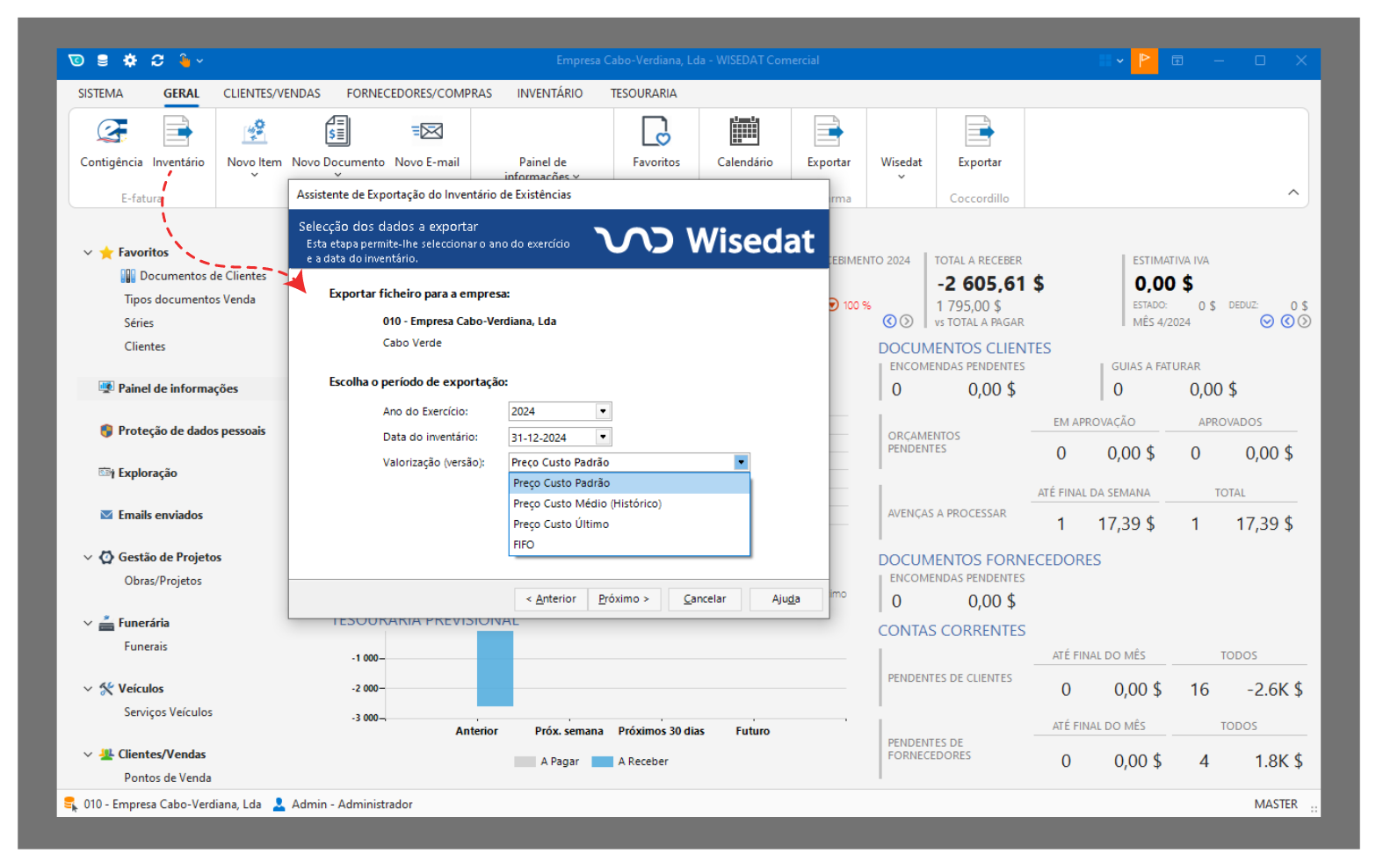Switch to the INVENTÁRIO ribbon tab

[549, 93]
